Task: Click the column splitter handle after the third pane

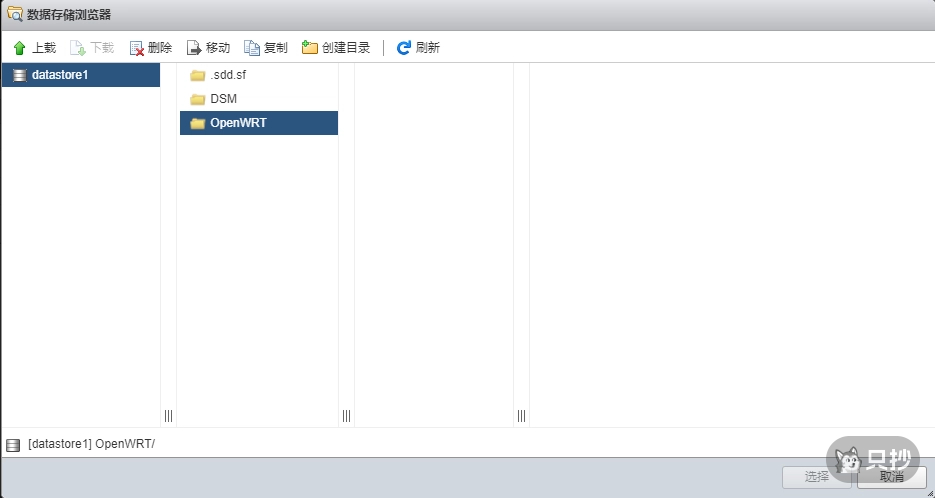Action: coord(522,416)
